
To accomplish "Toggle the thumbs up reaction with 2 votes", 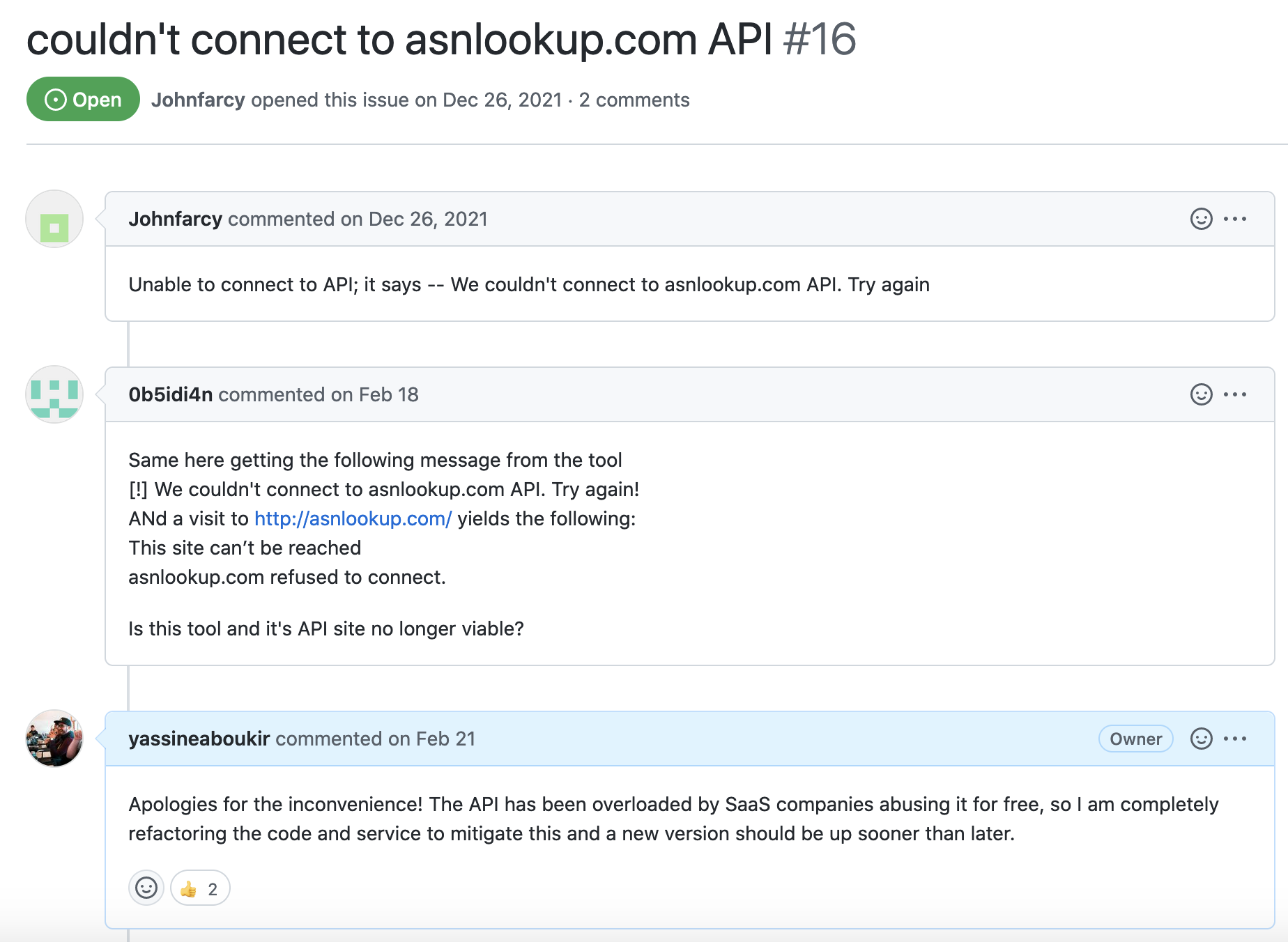I will 200,888.
